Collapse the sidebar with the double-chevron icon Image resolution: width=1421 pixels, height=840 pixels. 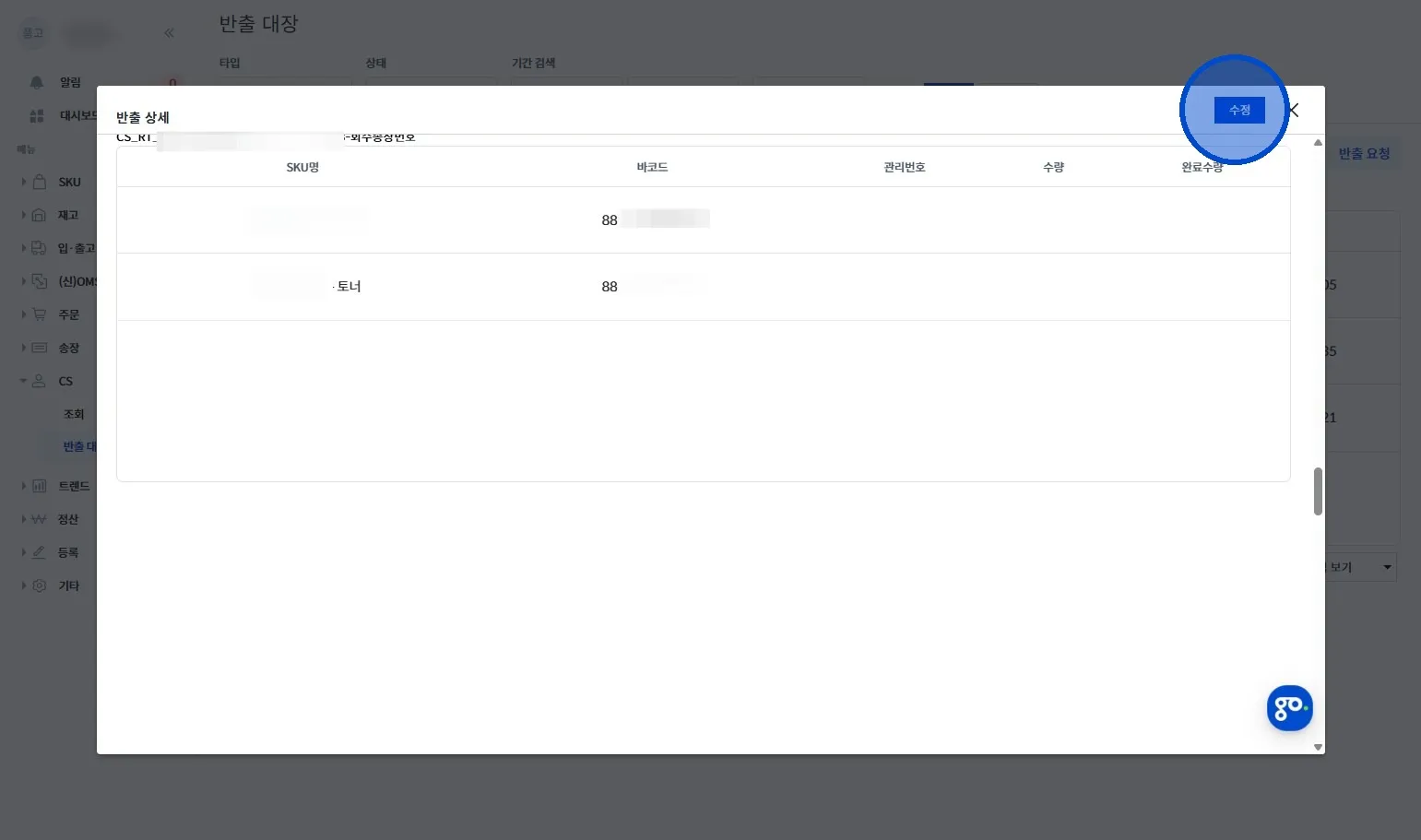169,33
